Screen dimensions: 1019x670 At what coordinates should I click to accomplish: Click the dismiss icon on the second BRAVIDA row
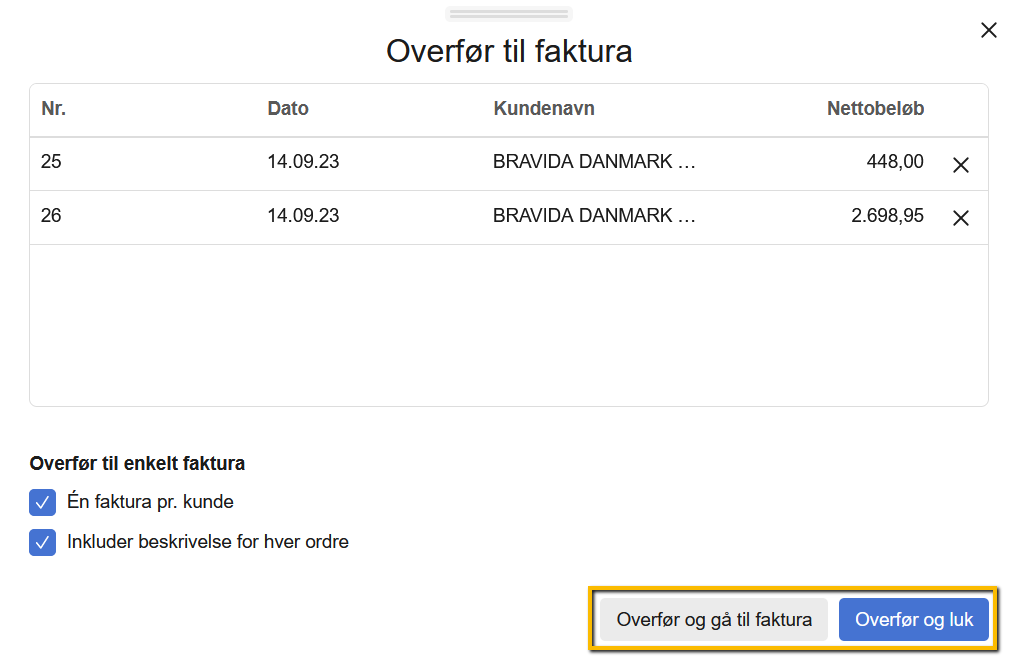[x=961, y=218]
